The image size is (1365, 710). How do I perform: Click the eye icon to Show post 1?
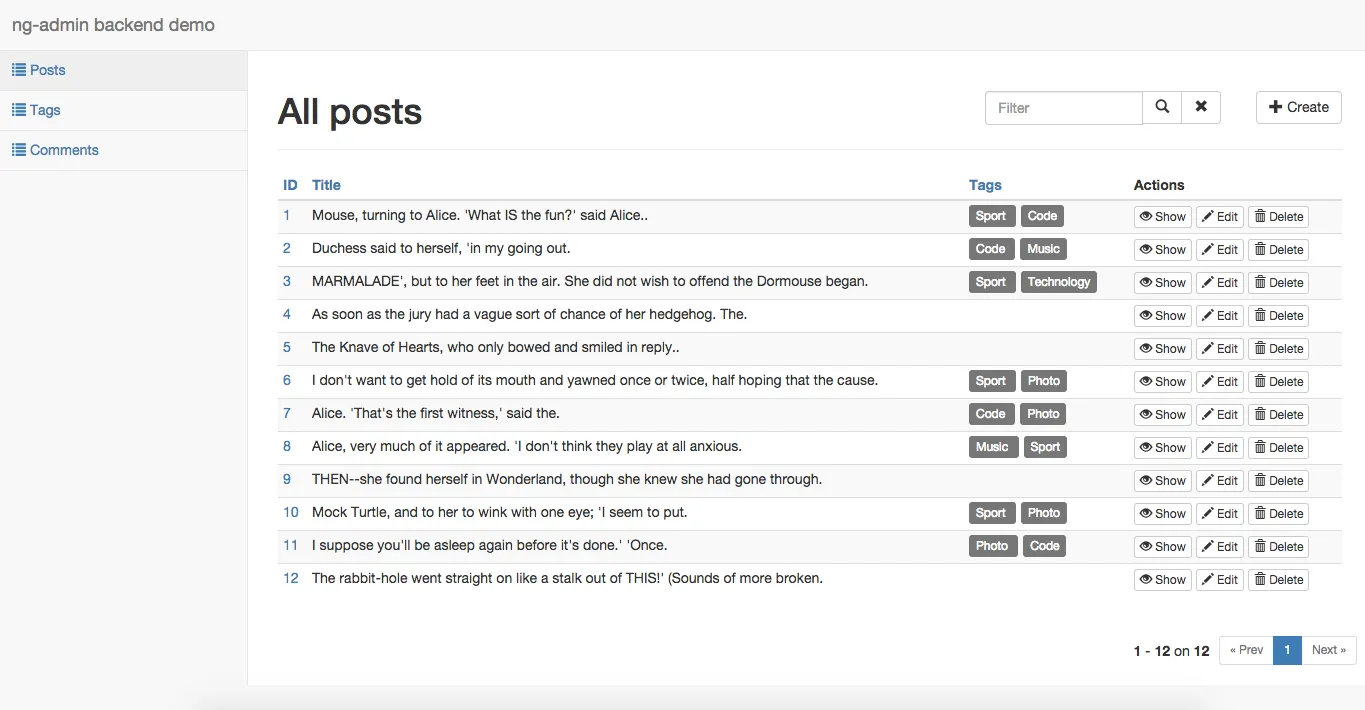[1148, 216]
